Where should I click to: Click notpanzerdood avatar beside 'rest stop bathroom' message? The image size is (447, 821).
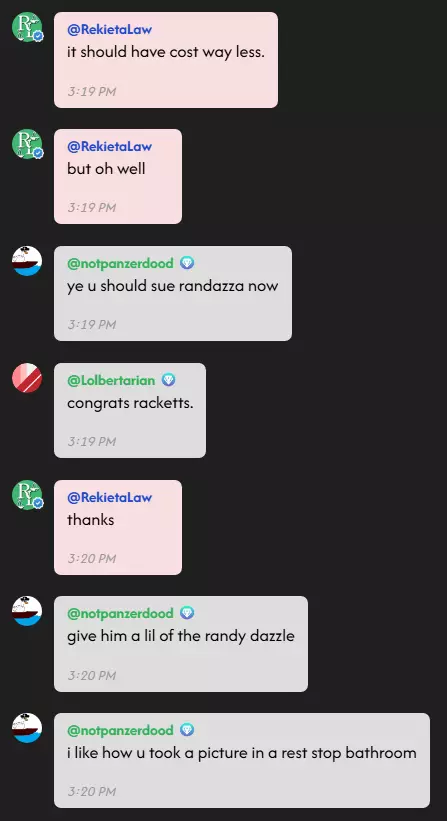27,728
